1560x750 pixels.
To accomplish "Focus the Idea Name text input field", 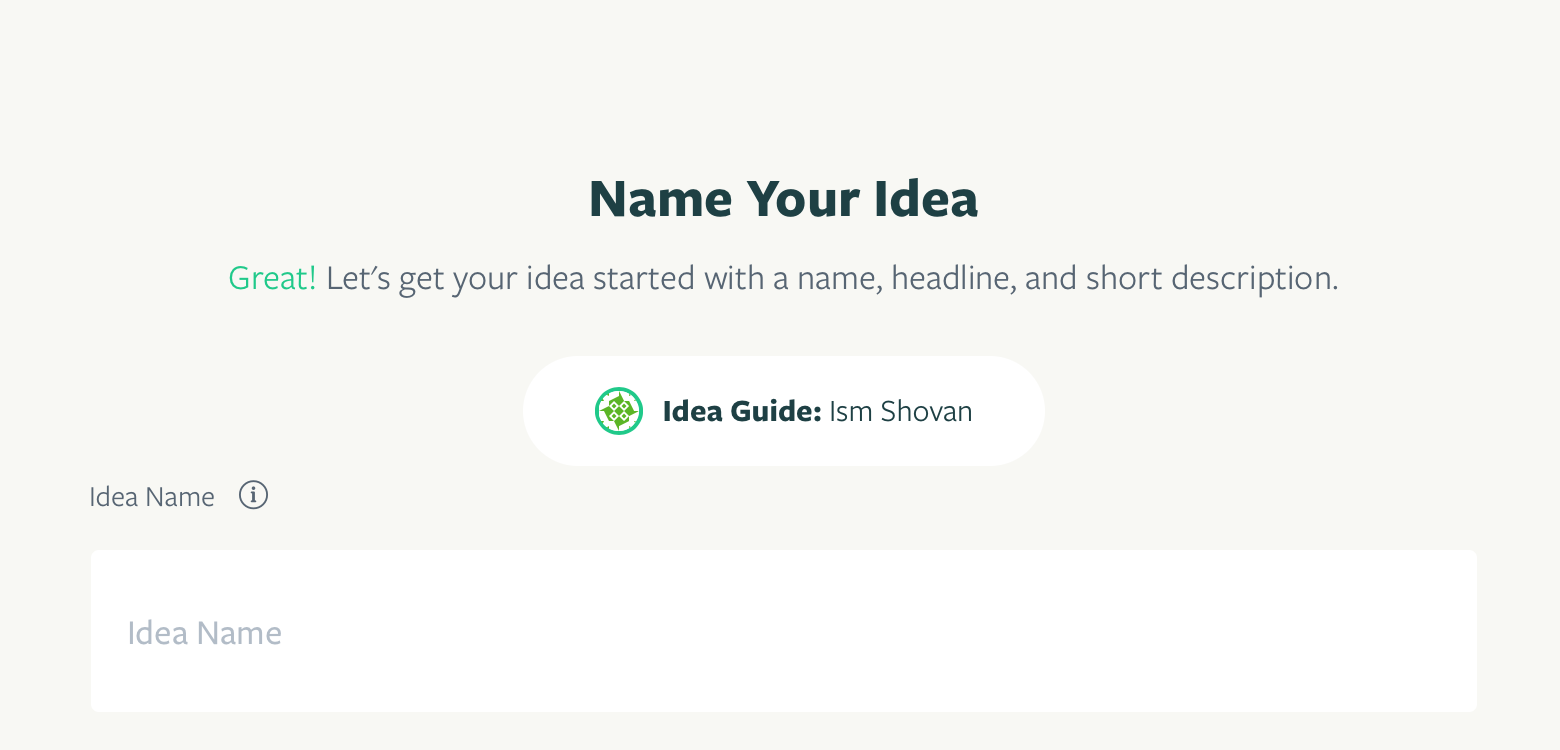I will click(x=784, y=631).
